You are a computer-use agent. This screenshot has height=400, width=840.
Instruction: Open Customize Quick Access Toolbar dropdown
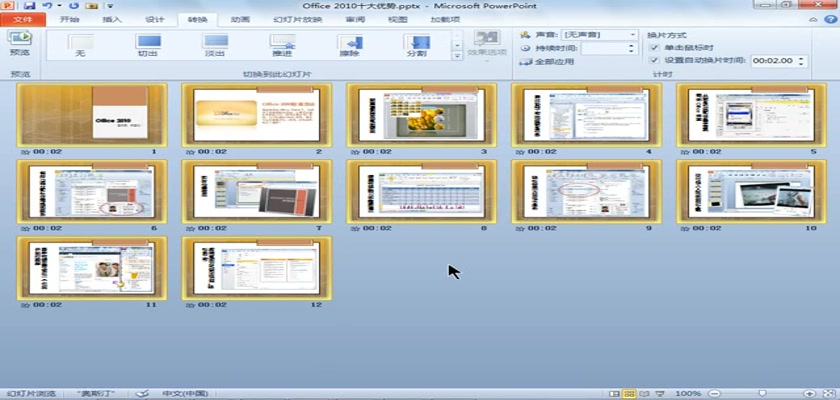(x=110, y=6)
